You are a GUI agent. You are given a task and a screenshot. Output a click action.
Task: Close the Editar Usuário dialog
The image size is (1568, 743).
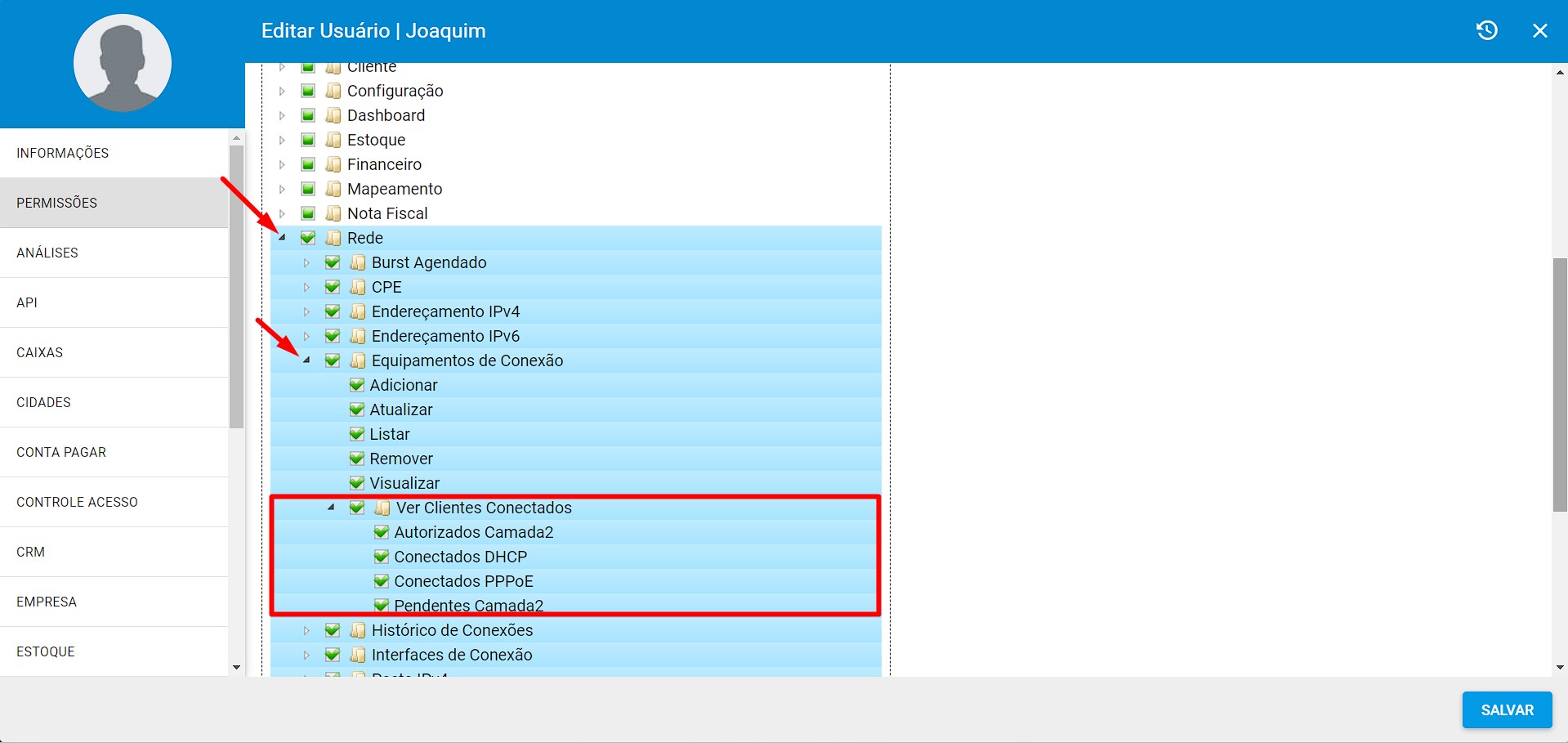point(1539,30)
